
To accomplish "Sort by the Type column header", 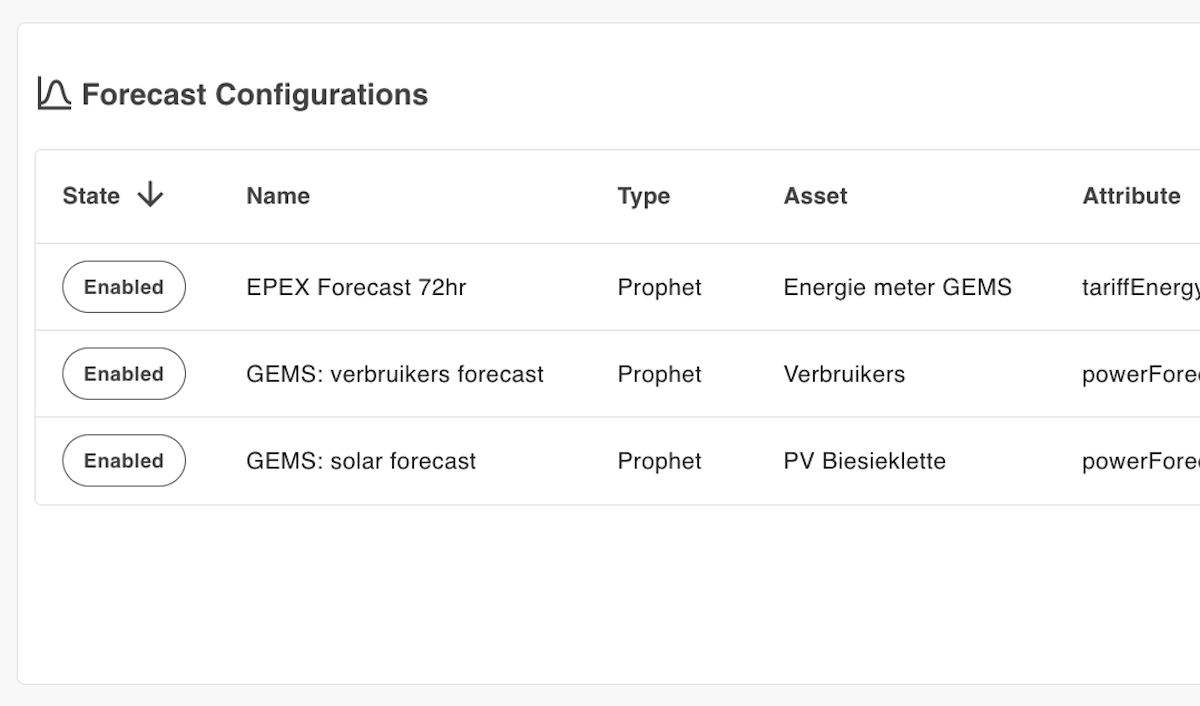I will (643, 196).
